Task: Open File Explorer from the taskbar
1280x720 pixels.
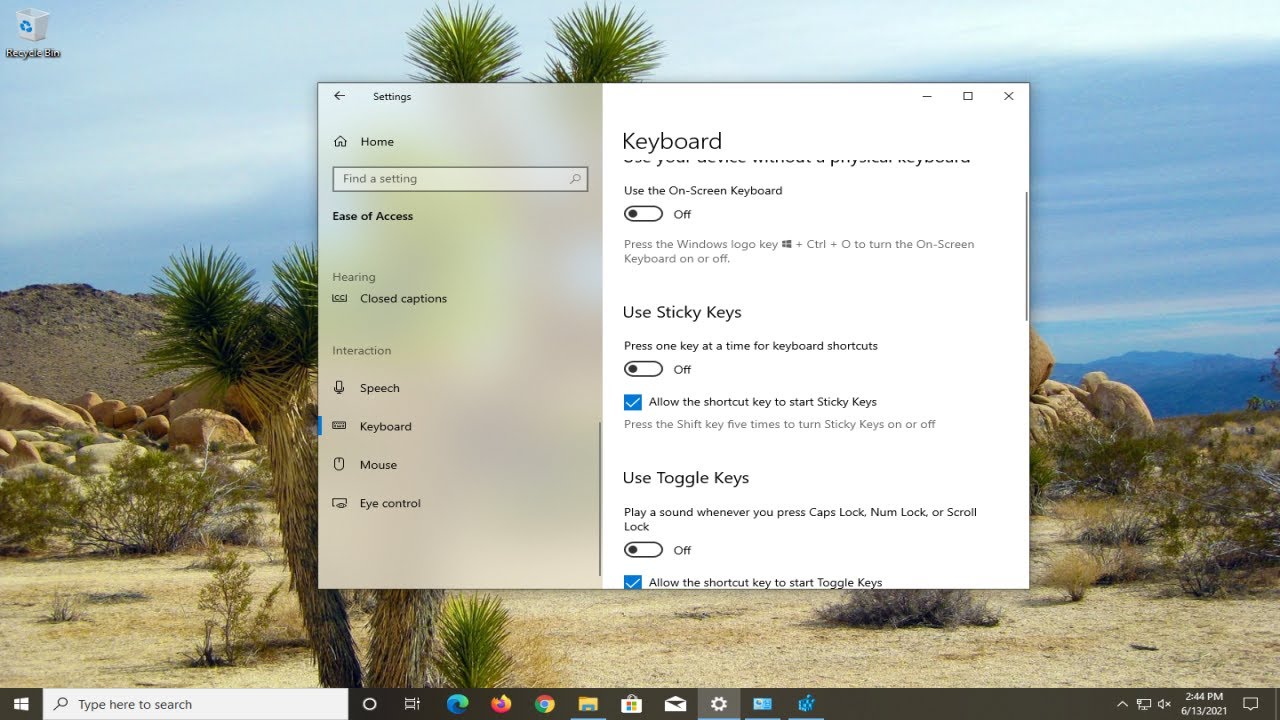Action: coord(588,704)
